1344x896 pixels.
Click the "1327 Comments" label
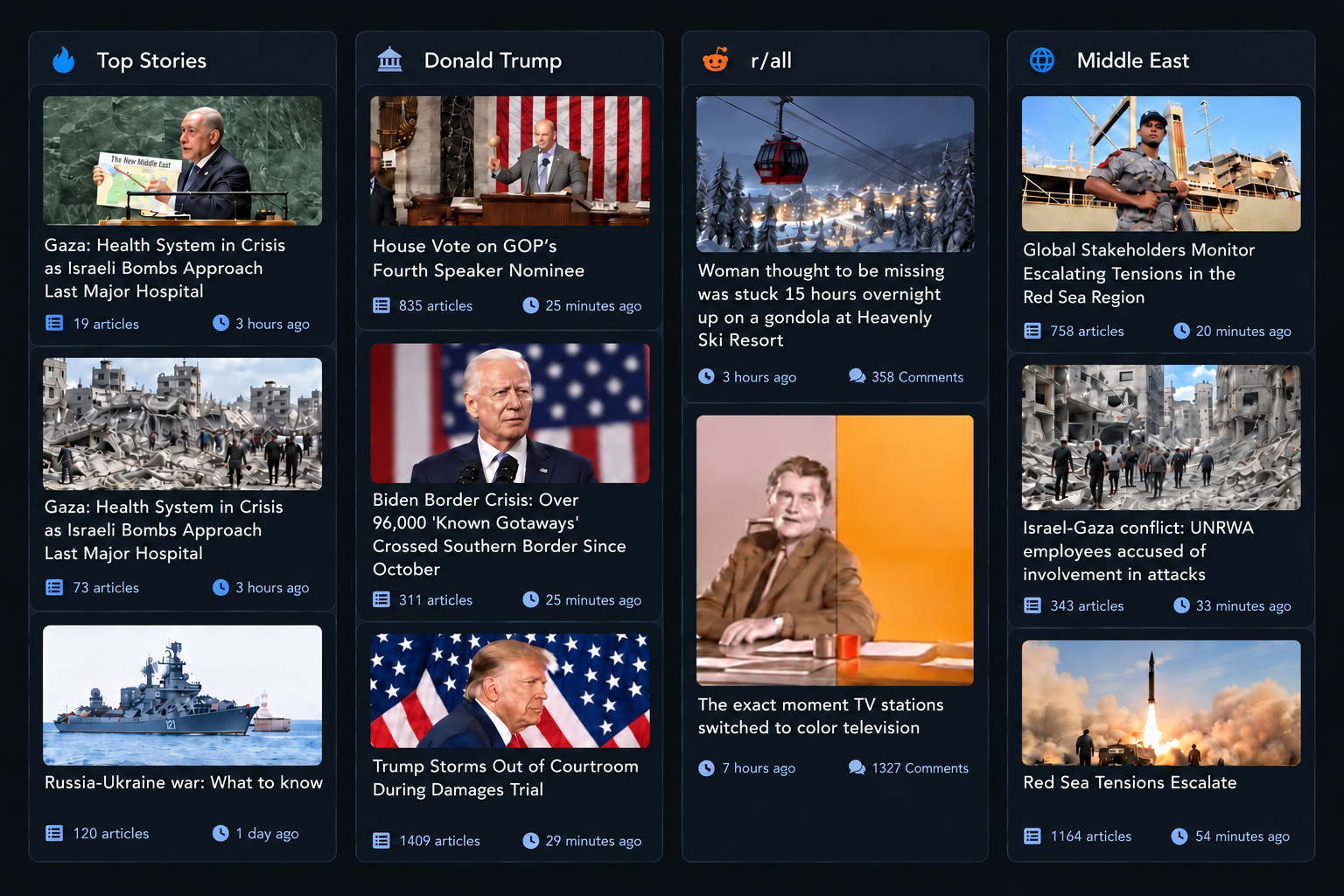click(x=920, y=768)
